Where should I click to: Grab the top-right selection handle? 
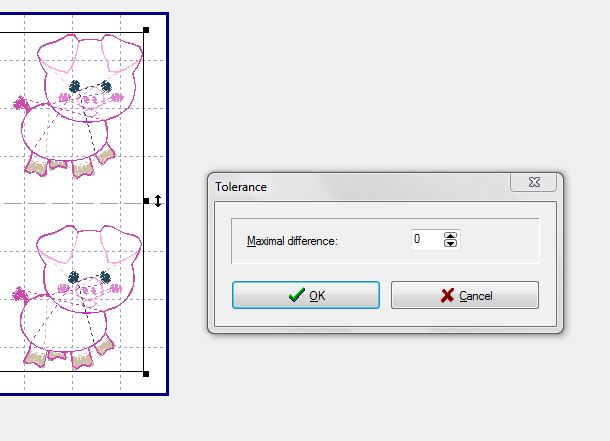(146, 30)
